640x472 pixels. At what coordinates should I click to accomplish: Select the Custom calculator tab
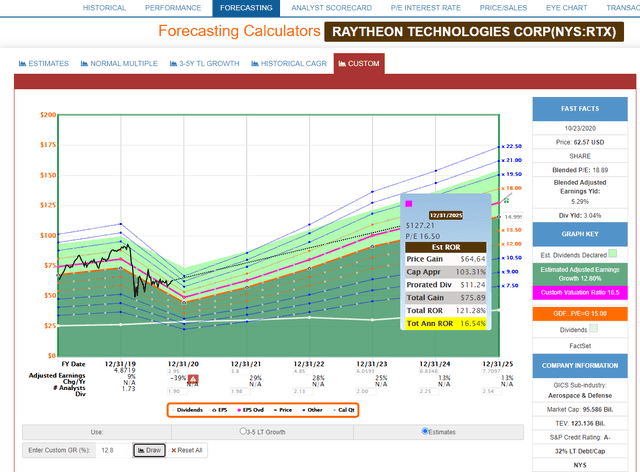pos(359,64)
